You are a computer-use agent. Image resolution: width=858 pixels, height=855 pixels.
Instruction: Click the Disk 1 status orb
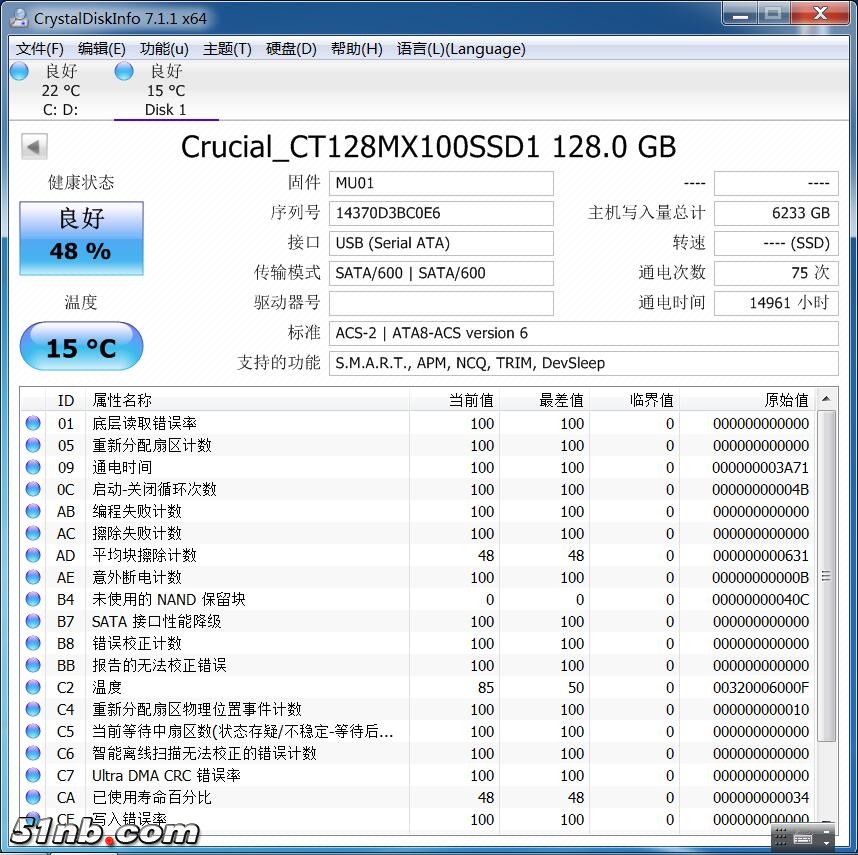coord(124,71)
